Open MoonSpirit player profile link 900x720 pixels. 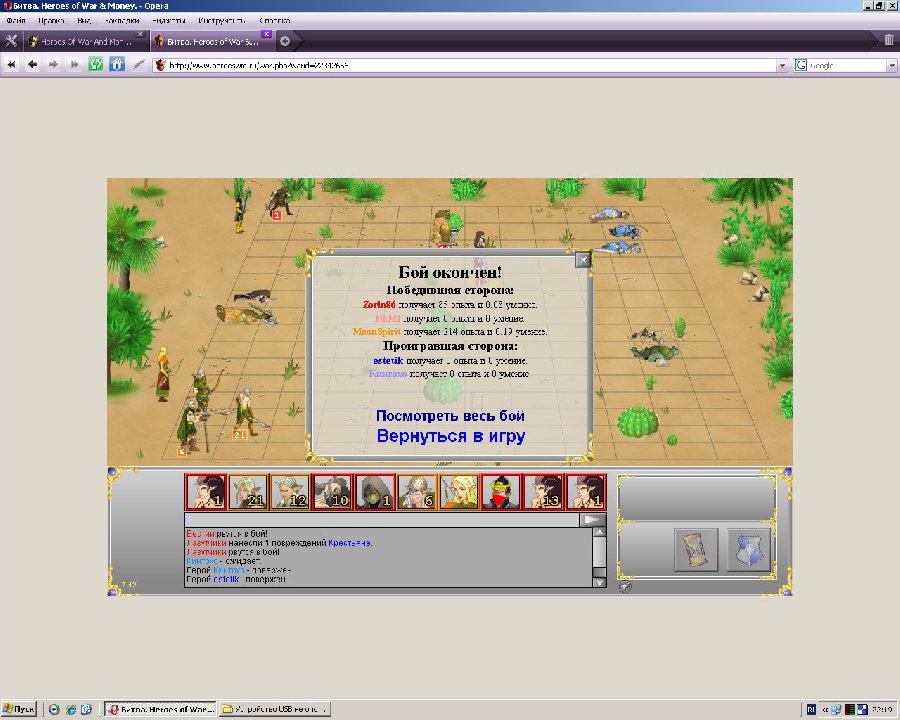coord(376,331)
